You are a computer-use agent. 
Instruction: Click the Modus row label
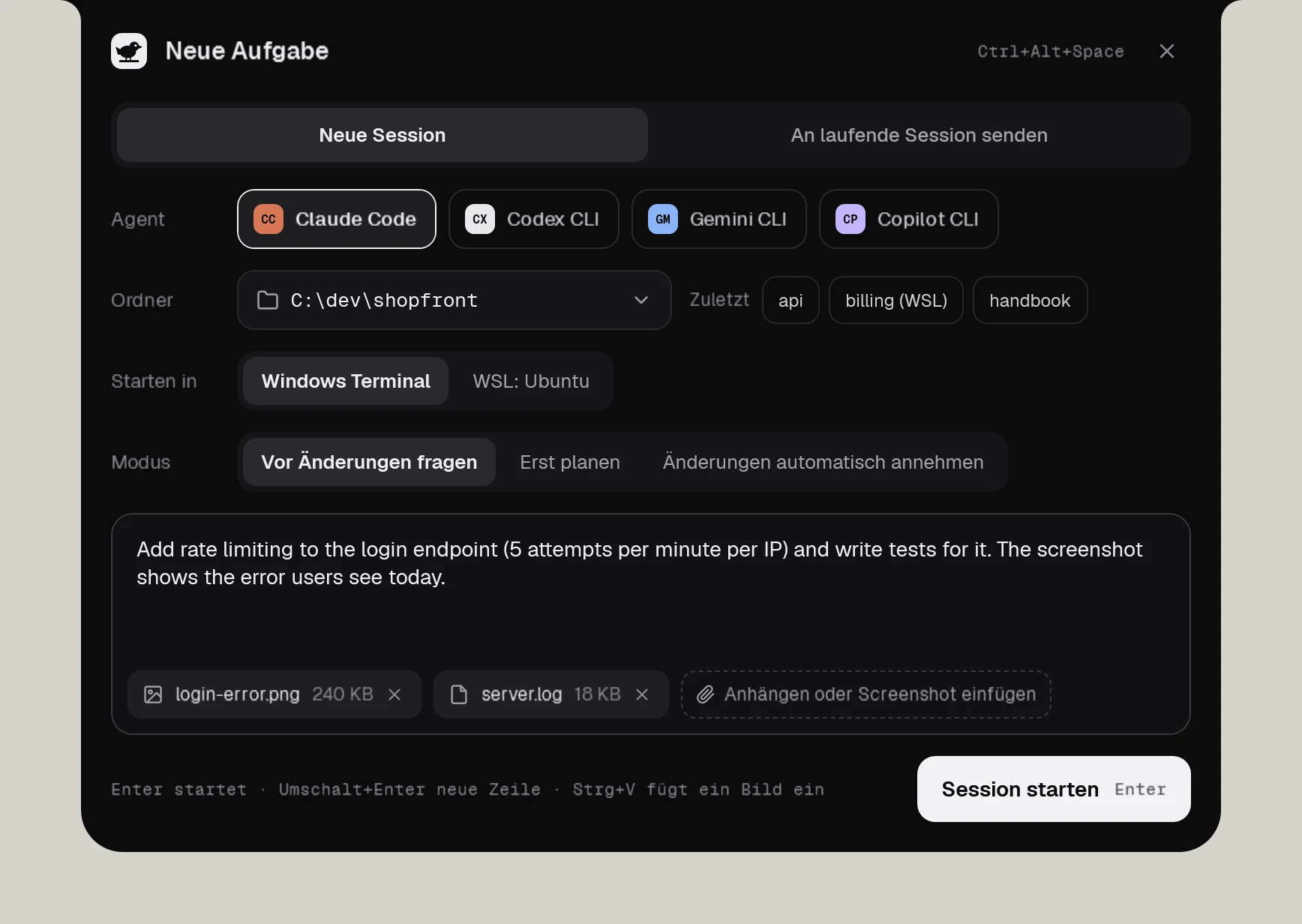point(141,462)
